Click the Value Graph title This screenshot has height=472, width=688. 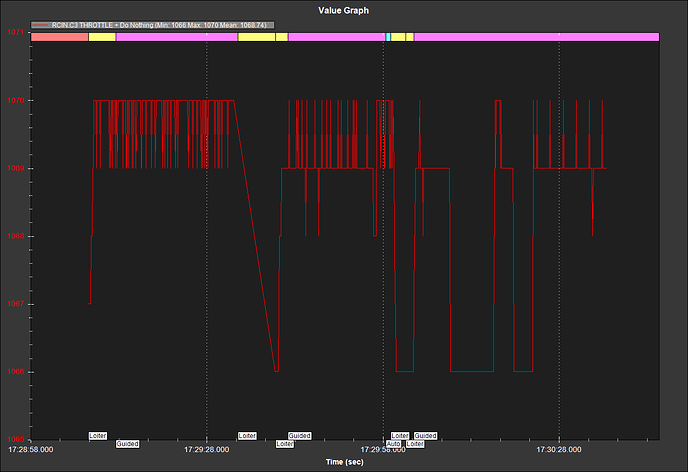(x=345, y=8)
